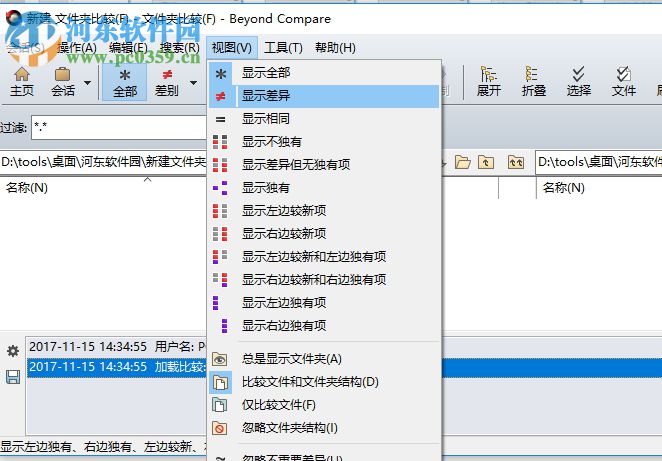The width and height of the screenshot is (662, 461).
Task: Expand the 会话 toolbar dropdown arrow
Action: coord(87,83)
